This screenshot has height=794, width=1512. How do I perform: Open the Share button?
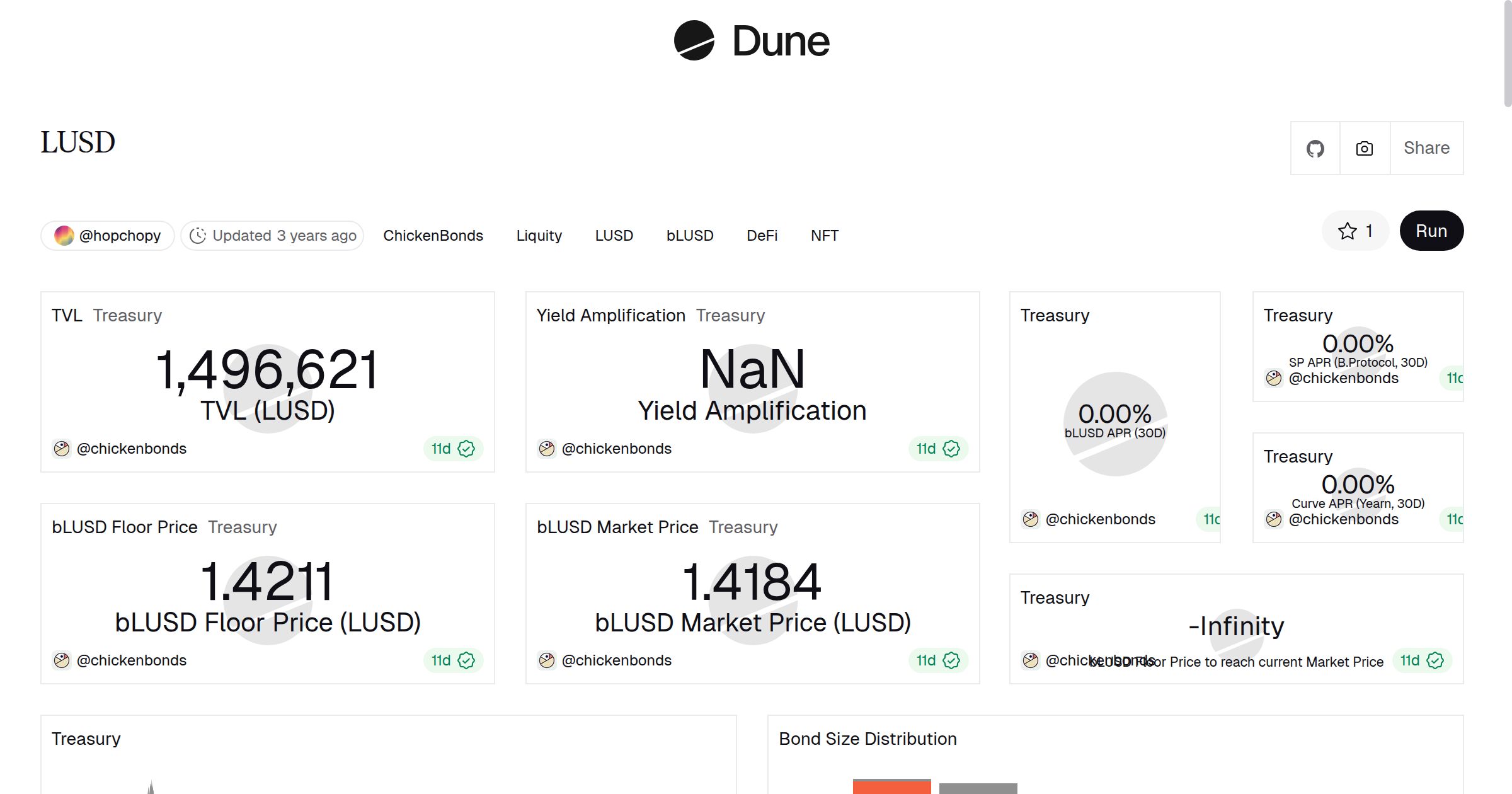click(1426, 148)
